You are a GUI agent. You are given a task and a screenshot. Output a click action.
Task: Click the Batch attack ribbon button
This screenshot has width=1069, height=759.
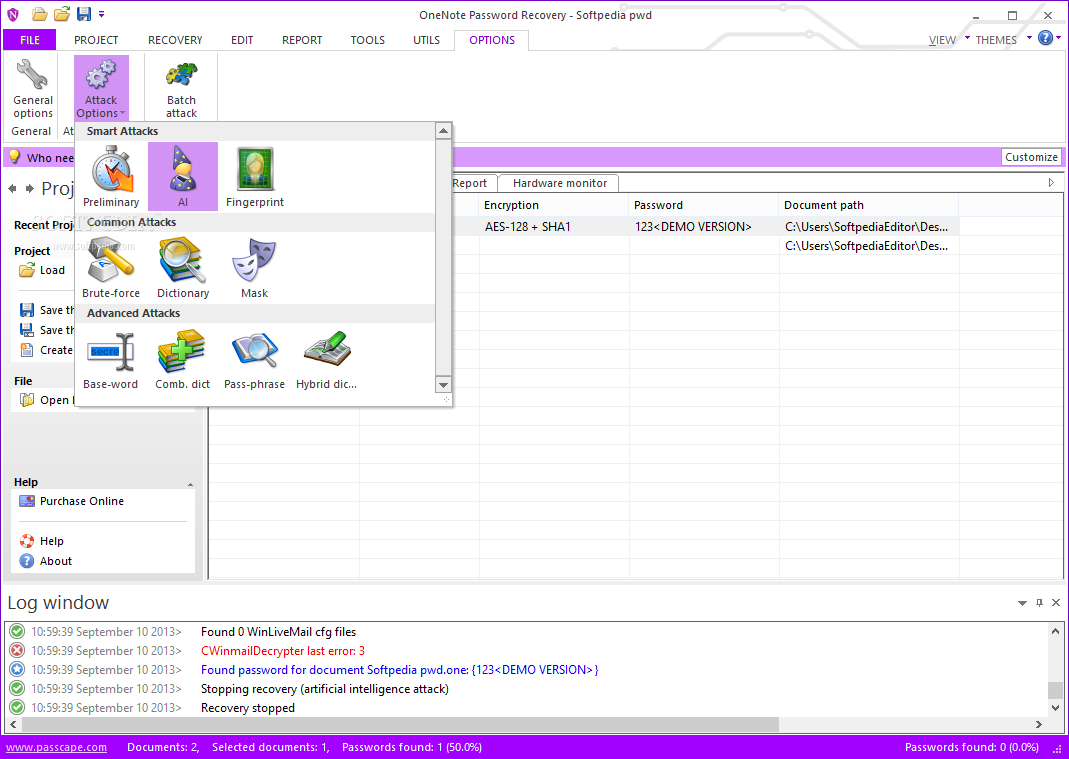point(181,89)
